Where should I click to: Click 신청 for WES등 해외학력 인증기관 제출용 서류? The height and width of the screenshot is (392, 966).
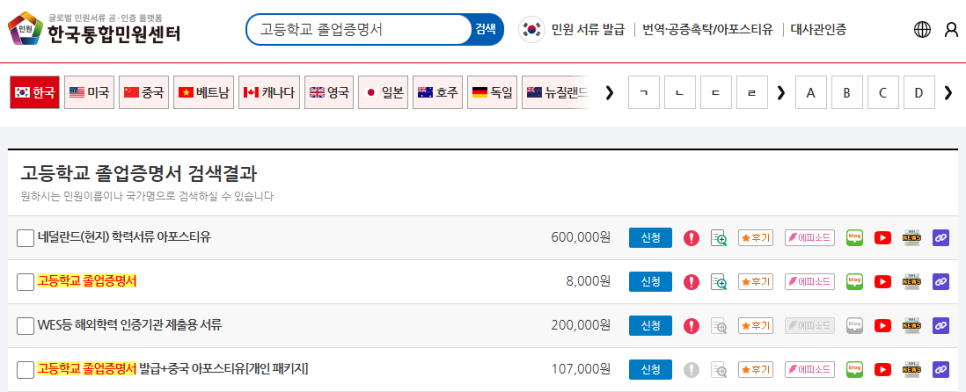[651, 325]
